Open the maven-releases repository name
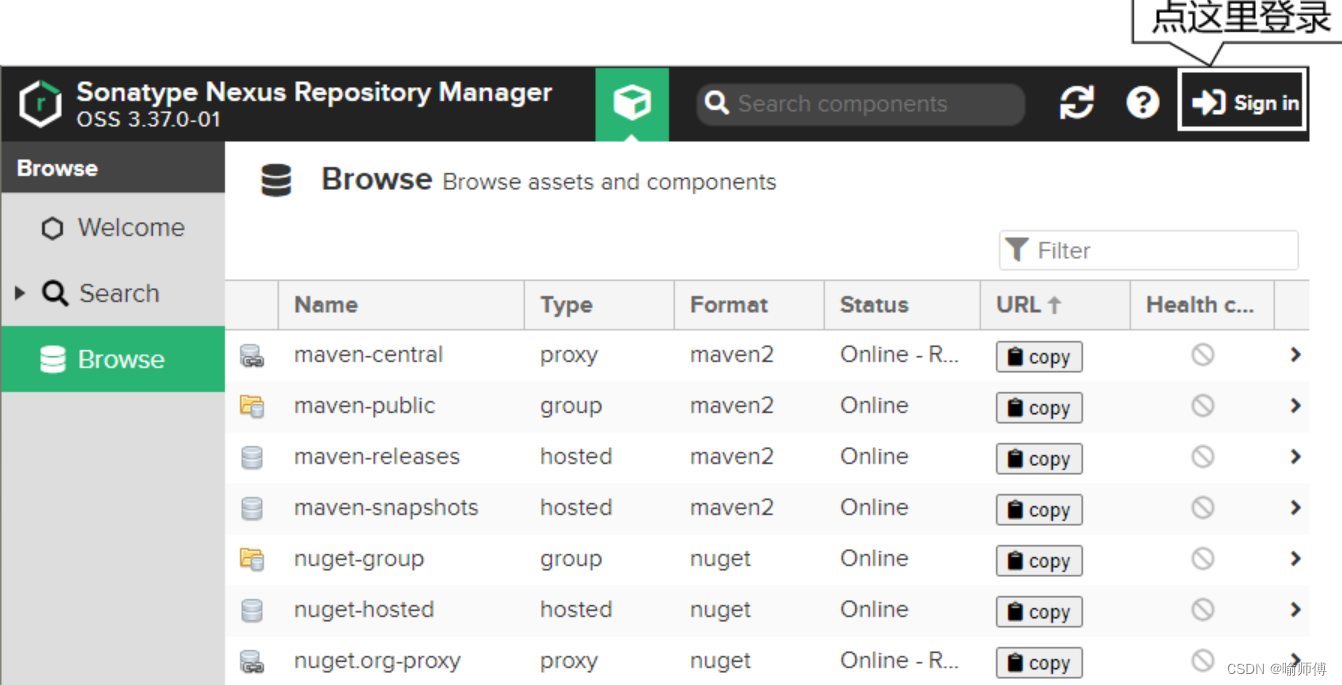The height and width of the screenshot is (685, 1342). tap(377, 457)
